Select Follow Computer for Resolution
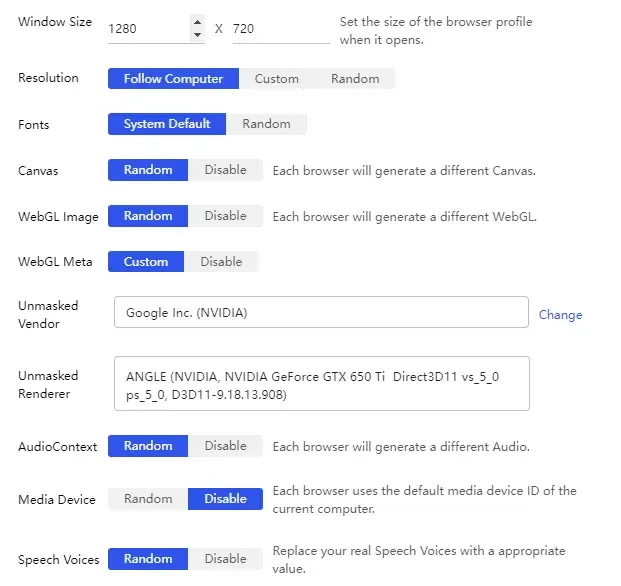The image size is (621, 586). (173, 79)
